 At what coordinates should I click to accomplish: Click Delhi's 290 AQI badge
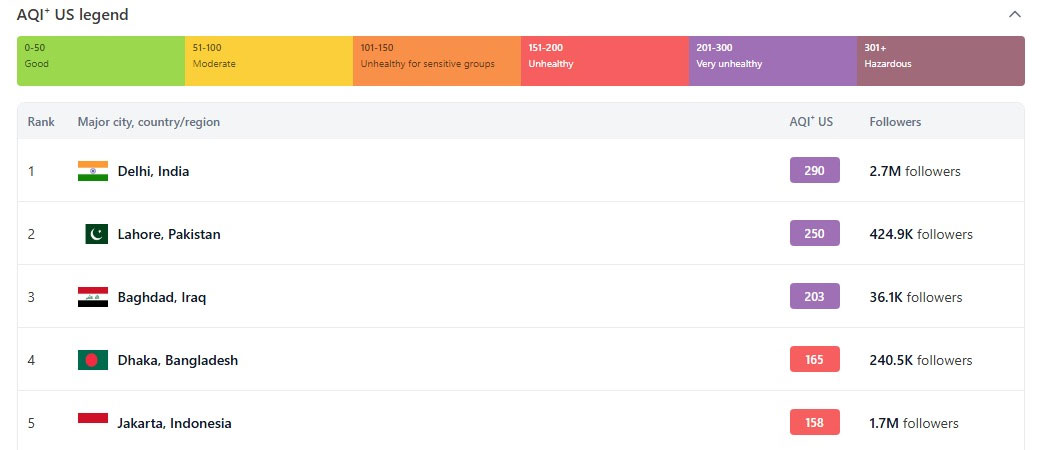[814, 171]
